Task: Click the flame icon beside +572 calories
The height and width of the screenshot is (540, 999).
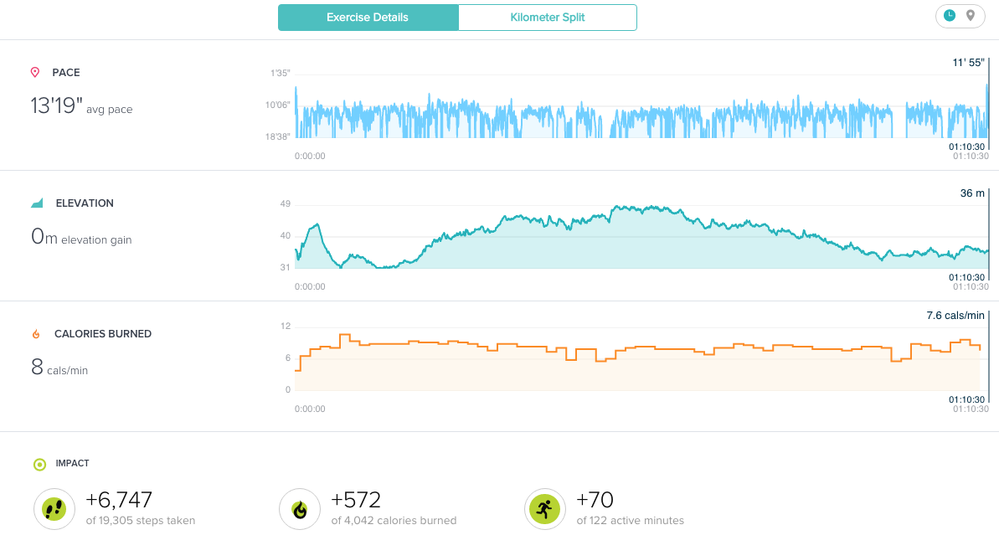Action: [299, 509]
